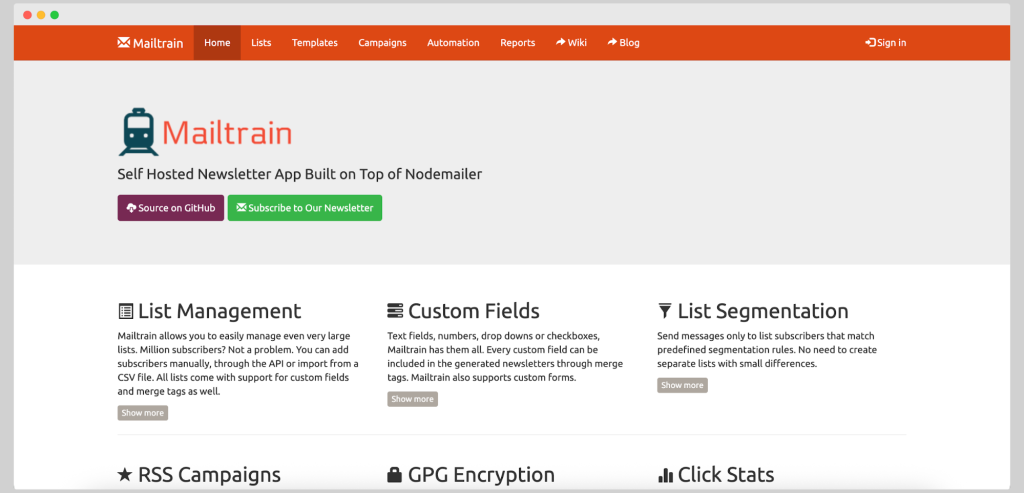1024x493 pixels.
Task: Click the Click Stats bar chart icon
Action: (665, 474)
